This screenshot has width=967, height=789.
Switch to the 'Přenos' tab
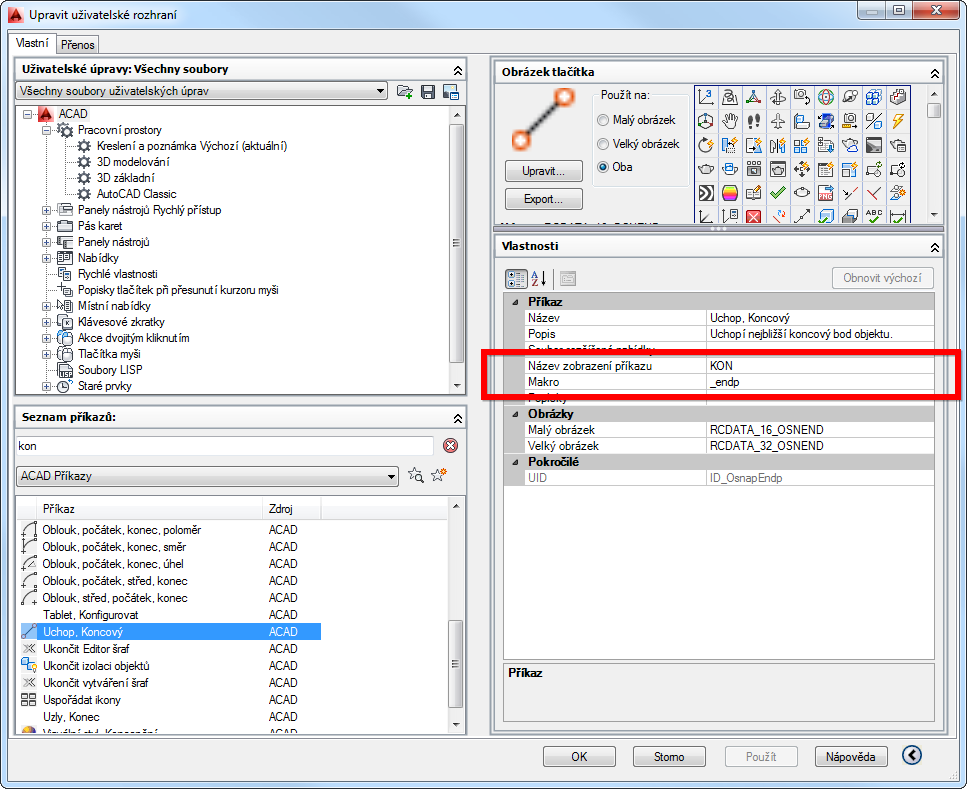[x=77, y=45]
